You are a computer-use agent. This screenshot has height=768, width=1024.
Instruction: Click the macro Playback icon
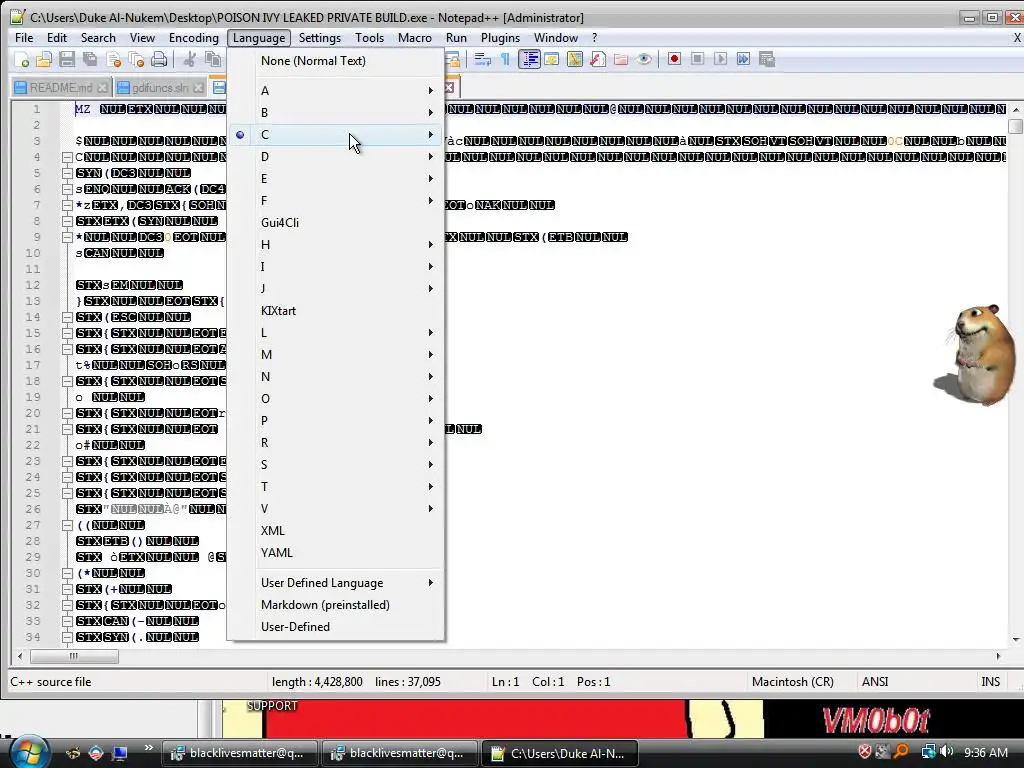[720, 59]
